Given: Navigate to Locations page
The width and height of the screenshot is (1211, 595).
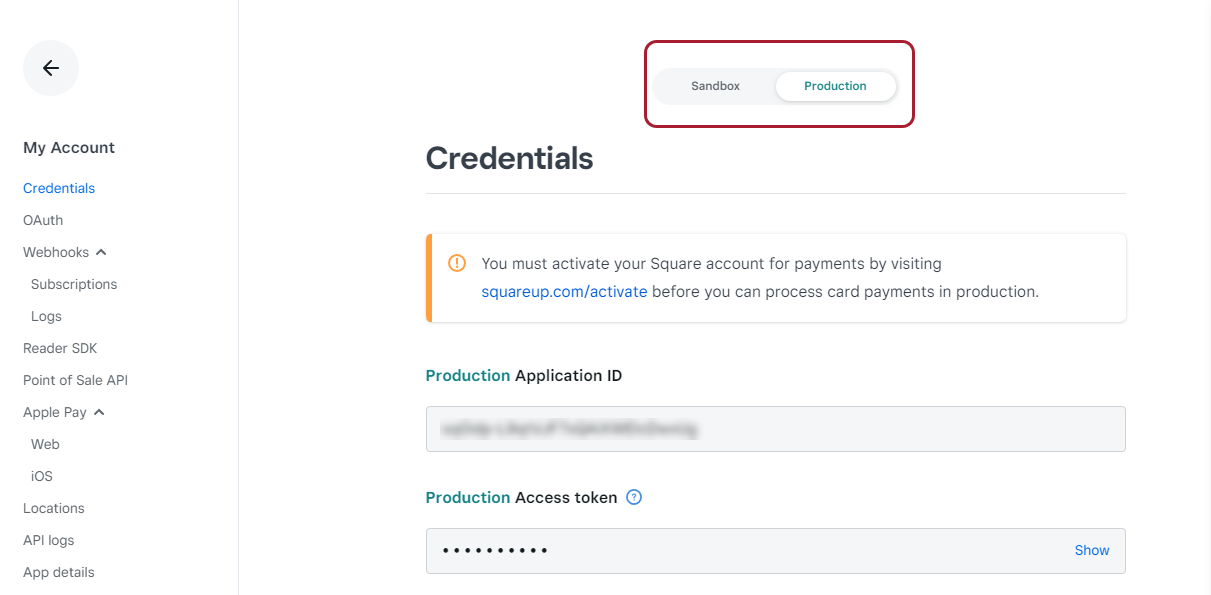Looking at the screenshot, I should click(x=54, y=508).
